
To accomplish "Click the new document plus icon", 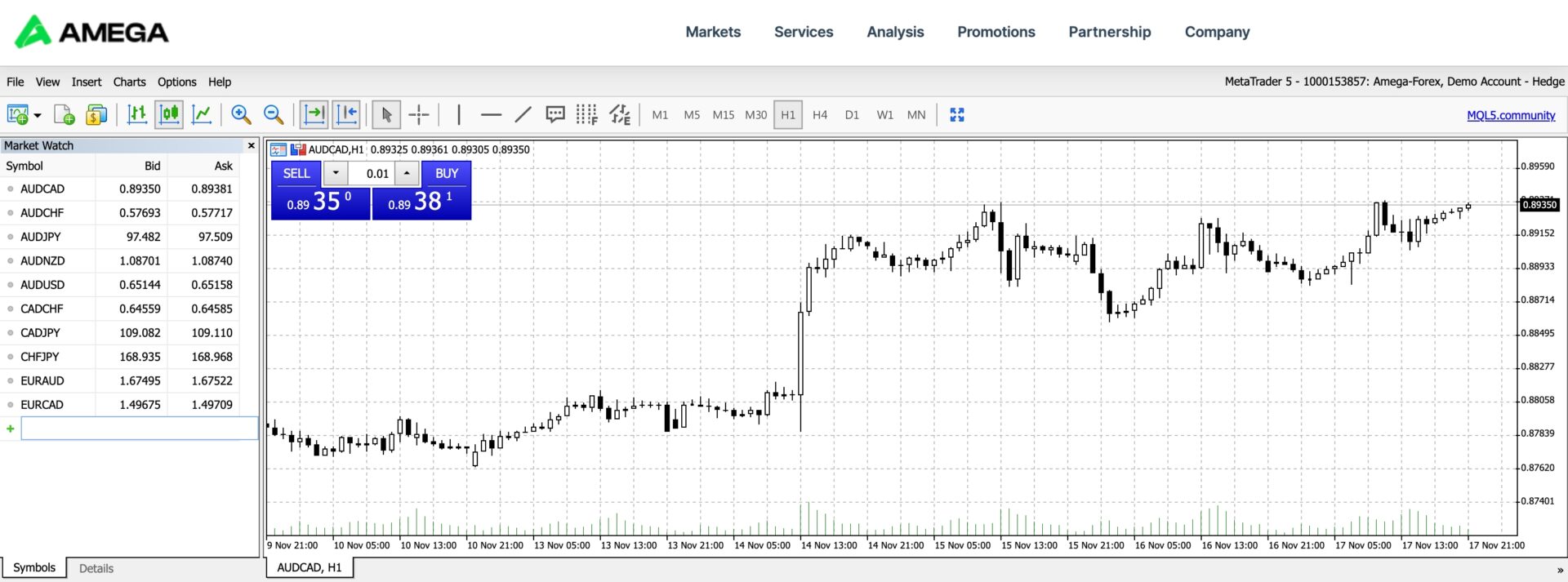I will [x=64, y=115].
